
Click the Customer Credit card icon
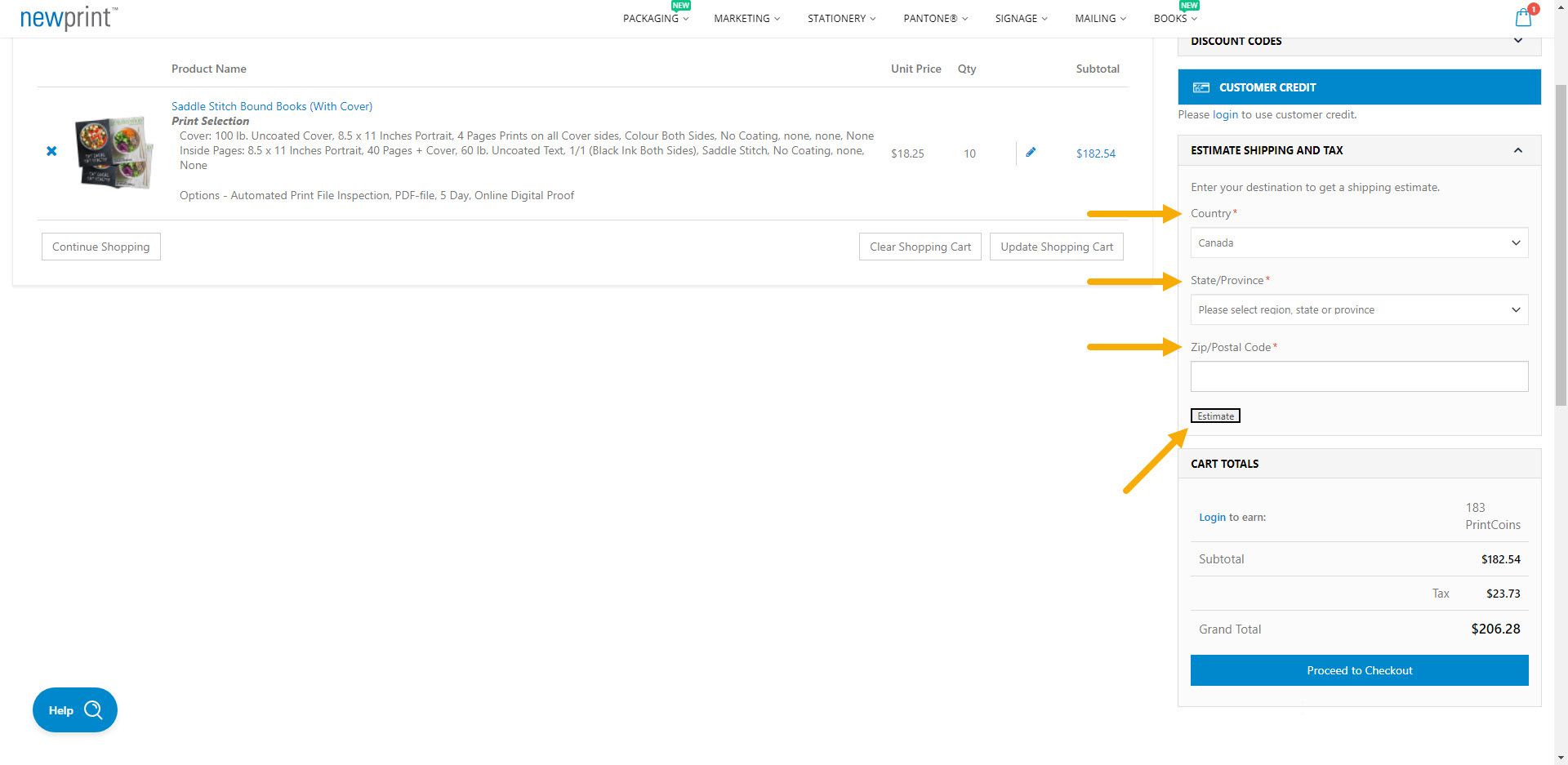point(1200,87)
